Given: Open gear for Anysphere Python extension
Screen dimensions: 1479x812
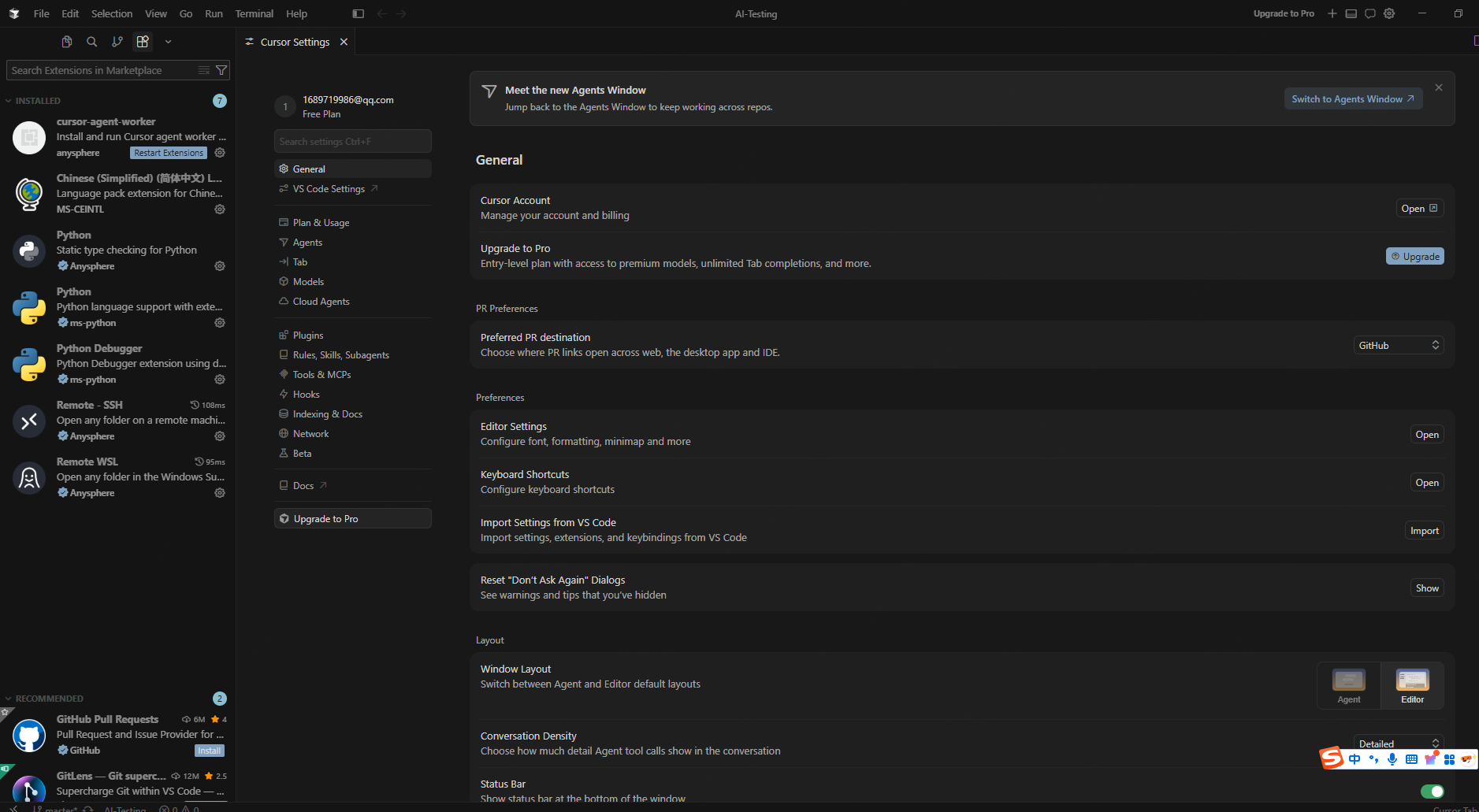Looking at the screenshot, I should [x=220, y=266].
